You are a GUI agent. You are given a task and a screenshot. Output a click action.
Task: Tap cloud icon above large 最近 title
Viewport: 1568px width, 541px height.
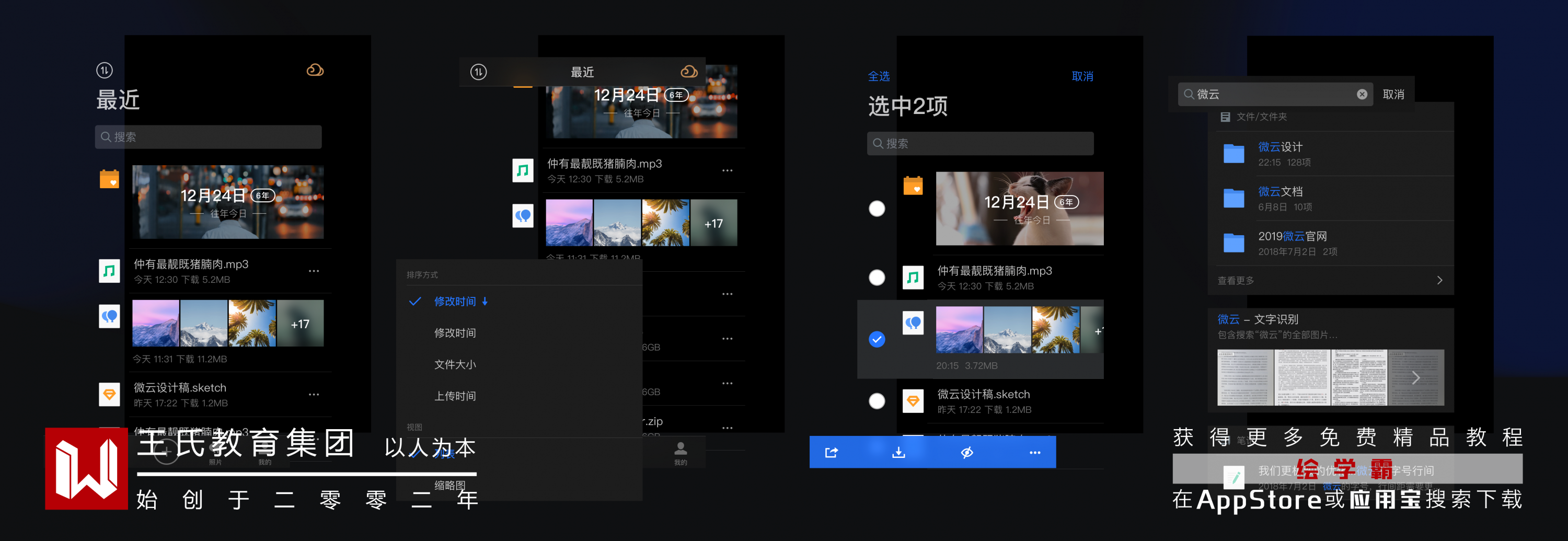315,70
